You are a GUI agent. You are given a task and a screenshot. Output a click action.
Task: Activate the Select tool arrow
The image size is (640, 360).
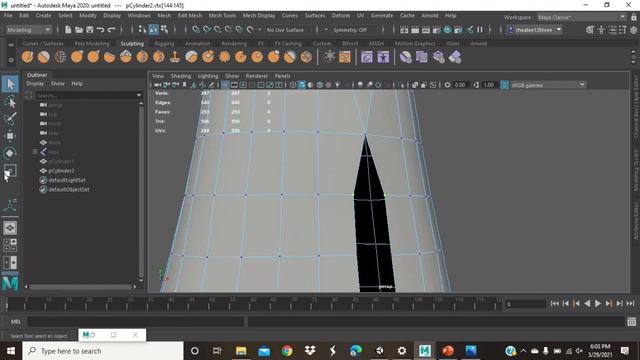click(x=10, y=84)
